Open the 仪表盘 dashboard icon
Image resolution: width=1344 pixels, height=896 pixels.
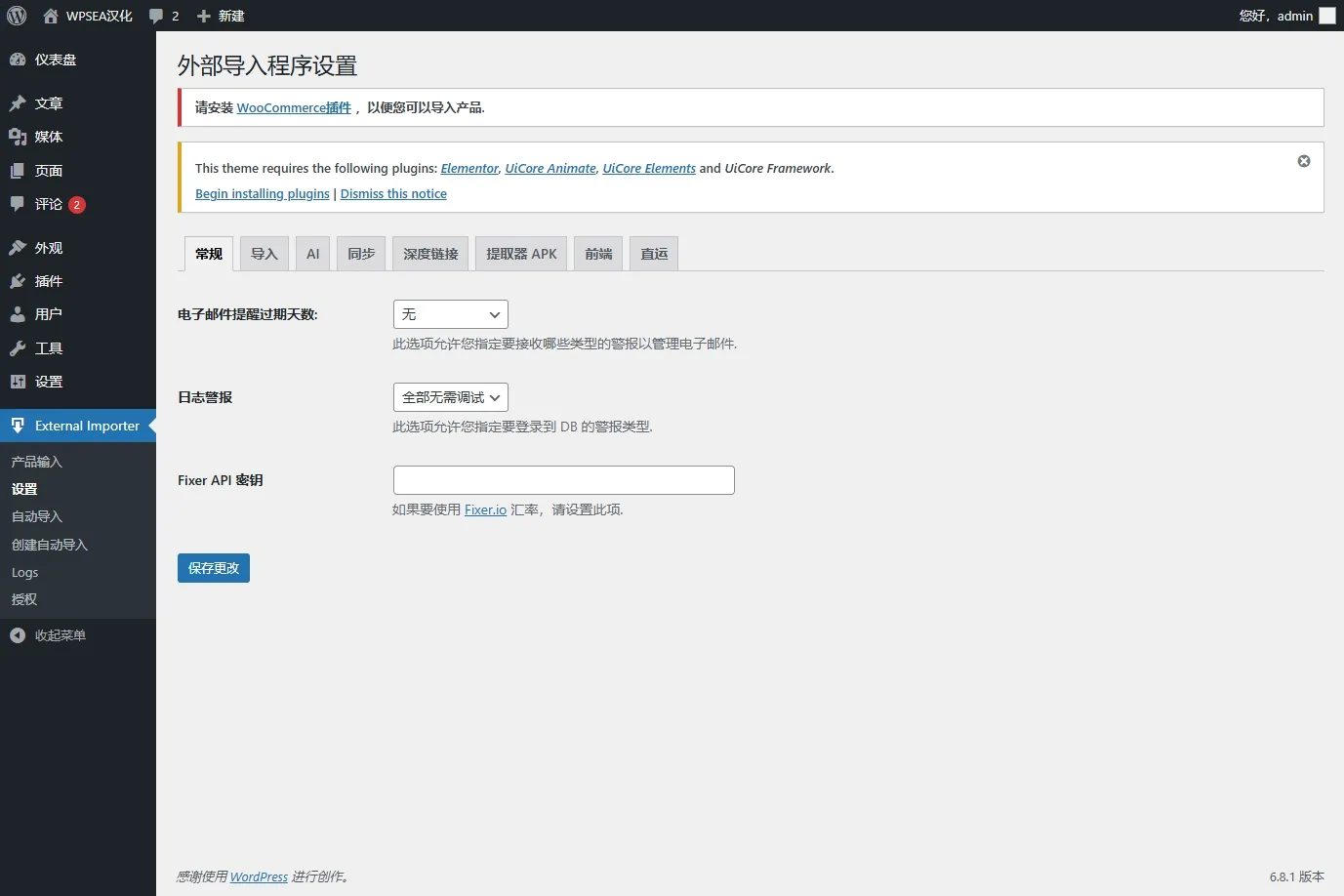point(18,60)
